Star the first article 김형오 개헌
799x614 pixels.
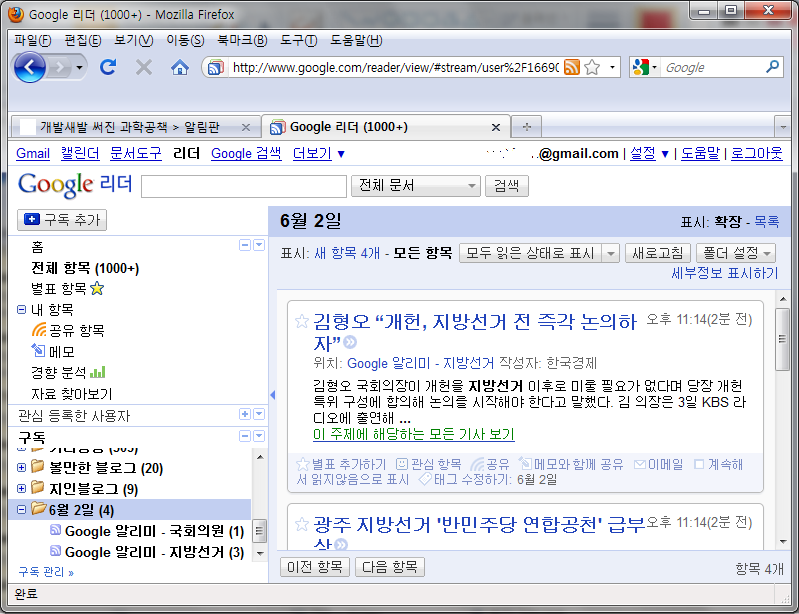[x=301, y=322]
